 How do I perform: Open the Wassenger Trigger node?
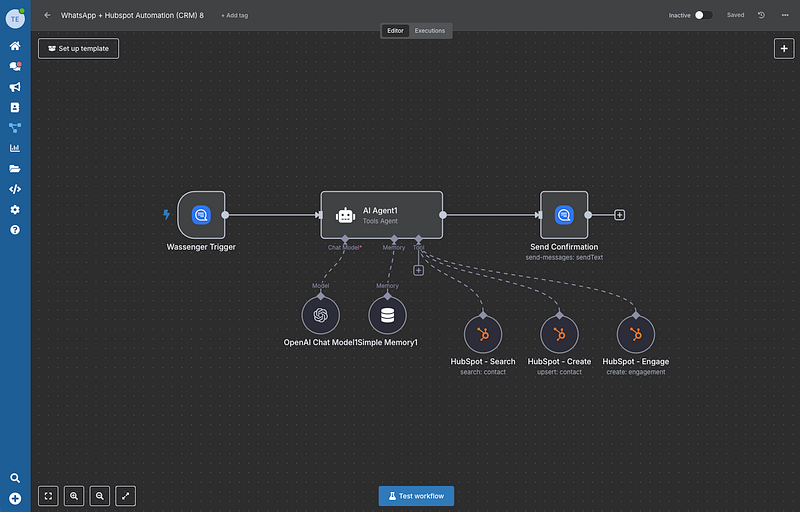click(x=201, y=214)
